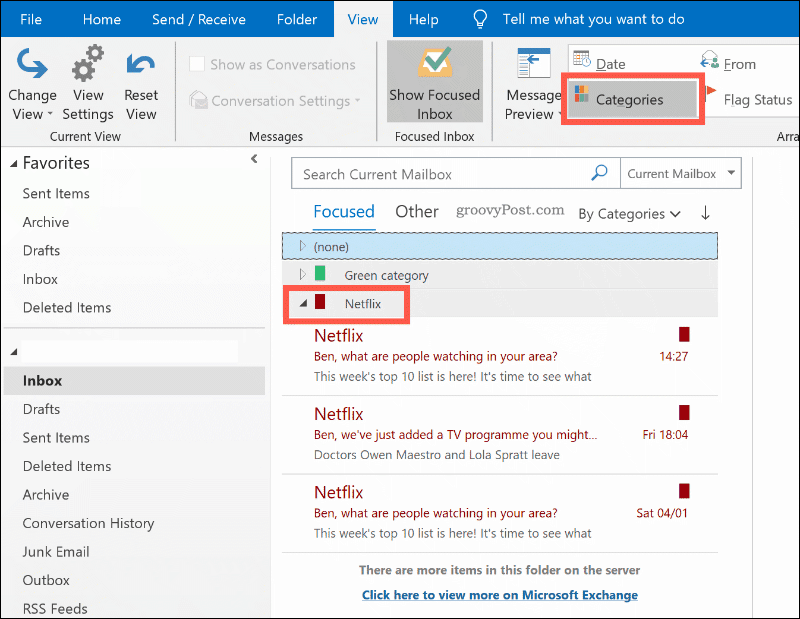800x619 pixels.
Task: Open View Settings
Action: click(x=88, y=80)
